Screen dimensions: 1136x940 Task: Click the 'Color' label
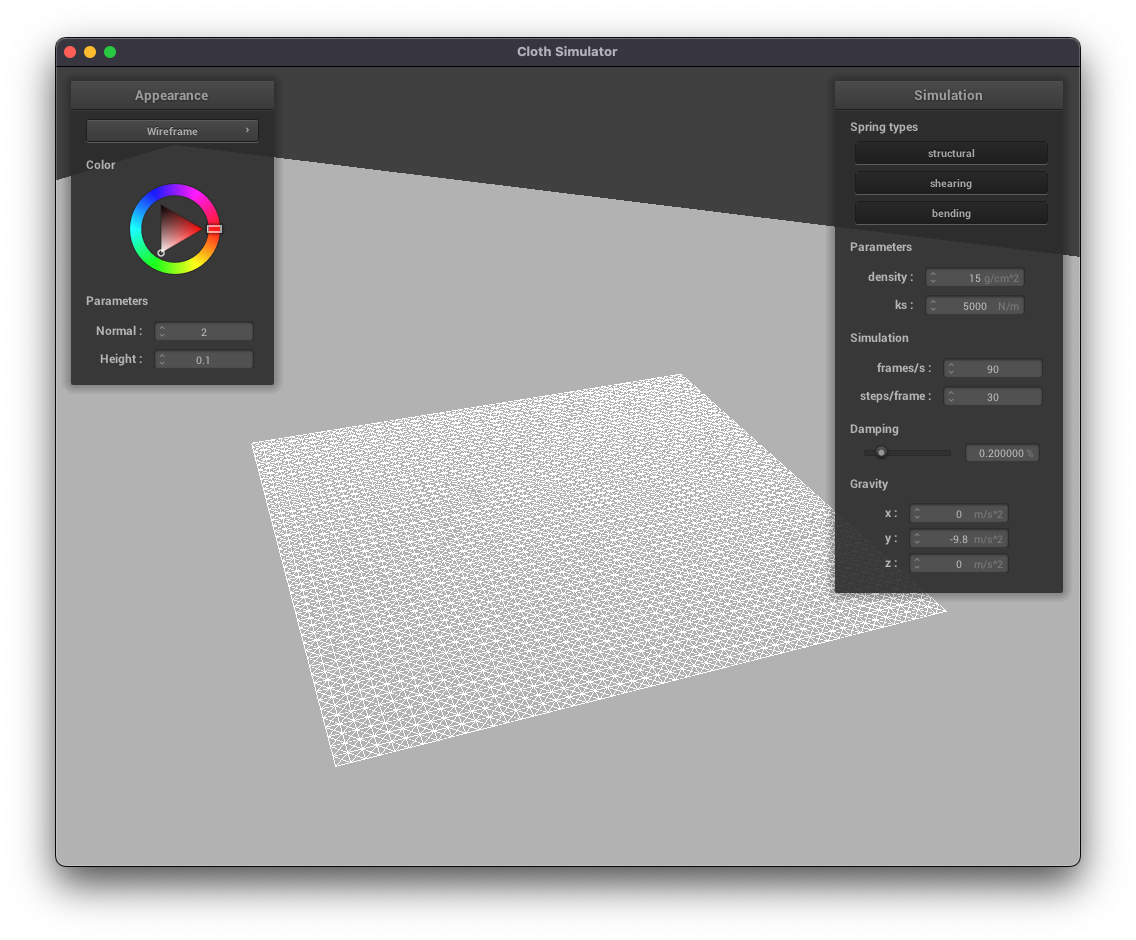click(x=101, y=165)
